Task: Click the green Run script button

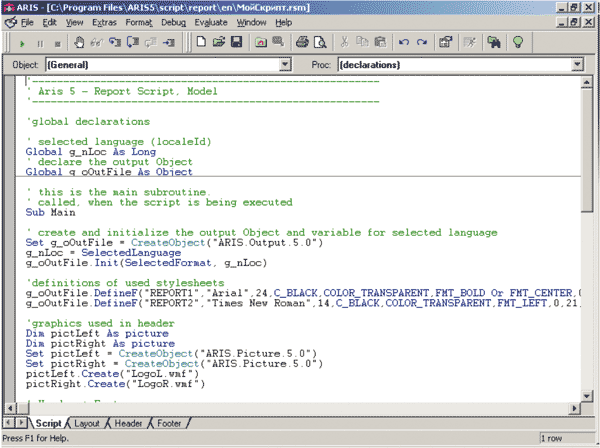Action: coord(22,43)
